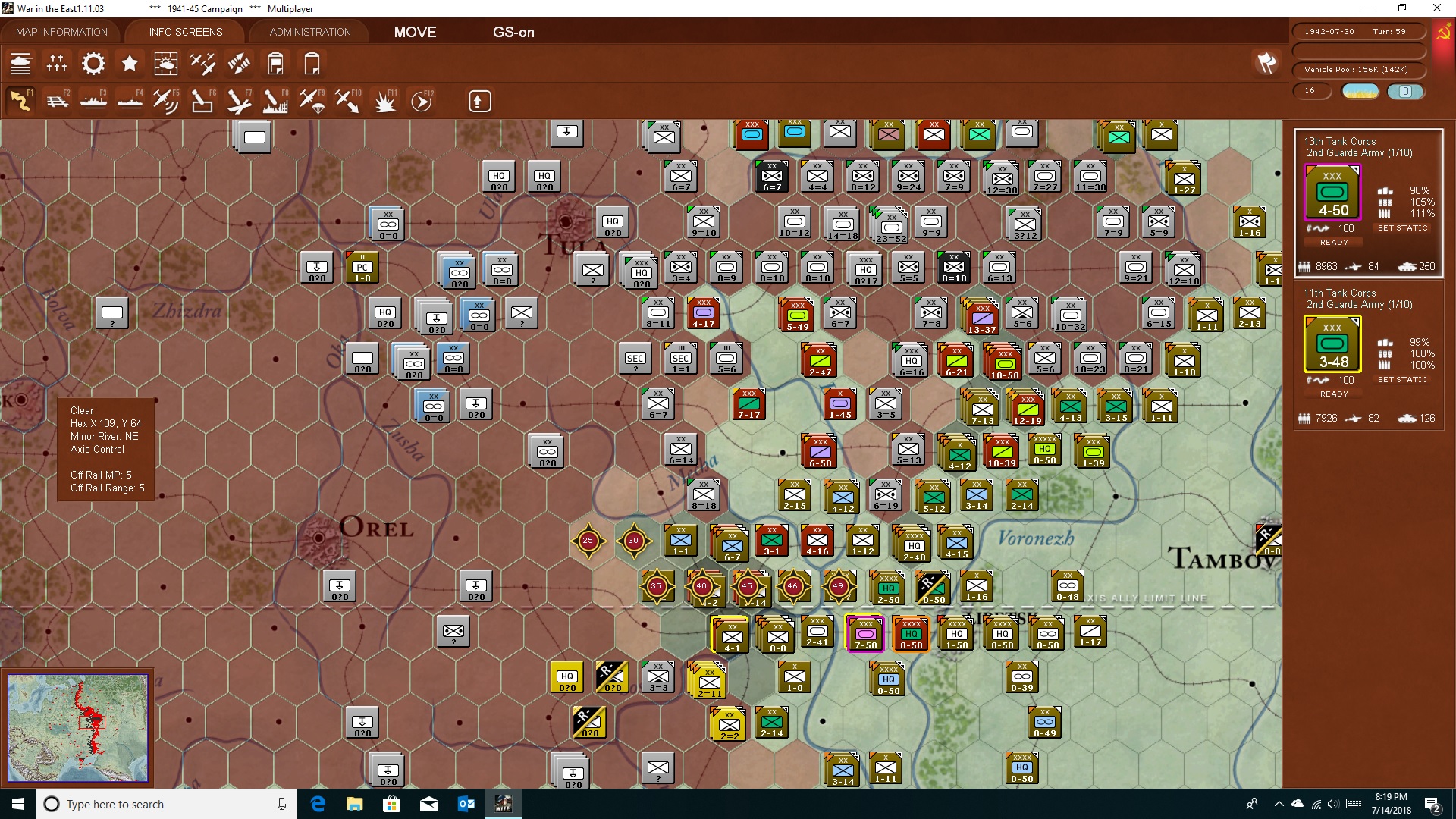This screenshot has height=819, width=1456.
Task: Select F1 Move mode
Action: [20, 101]
